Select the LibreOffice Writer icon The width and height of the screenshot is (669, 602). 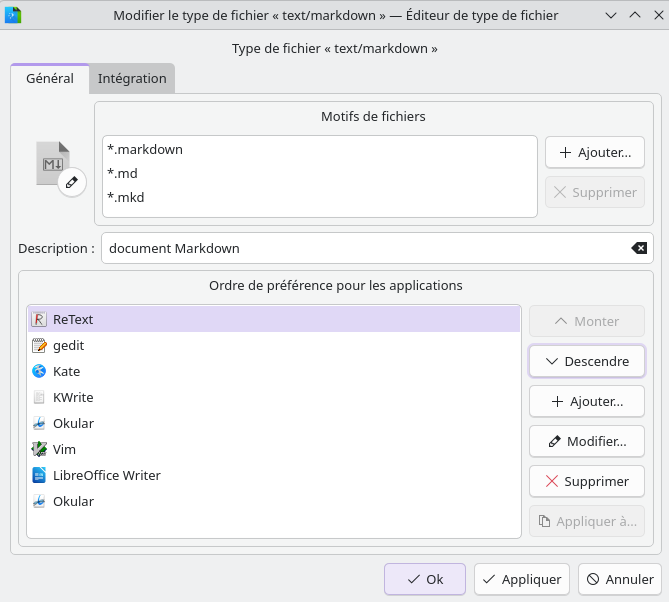pos(39,475)
